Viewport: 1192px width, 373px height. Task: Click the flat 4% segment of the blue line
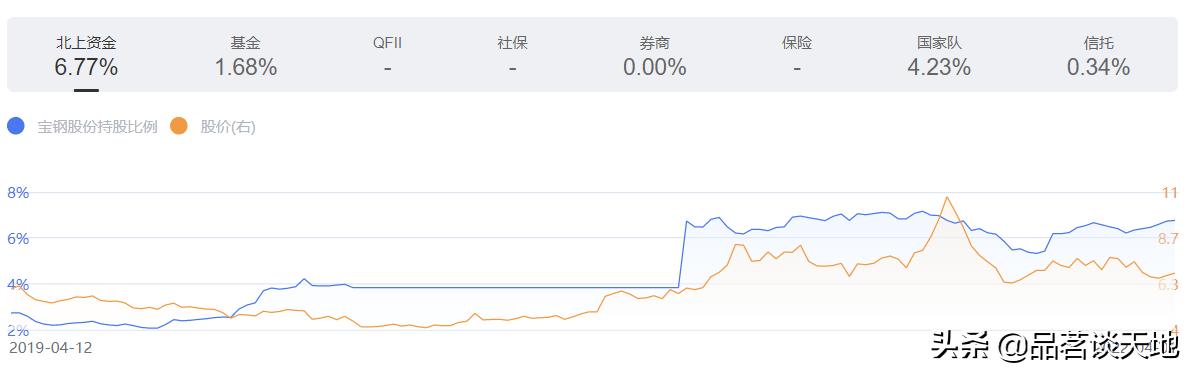[x=515, y=287]
